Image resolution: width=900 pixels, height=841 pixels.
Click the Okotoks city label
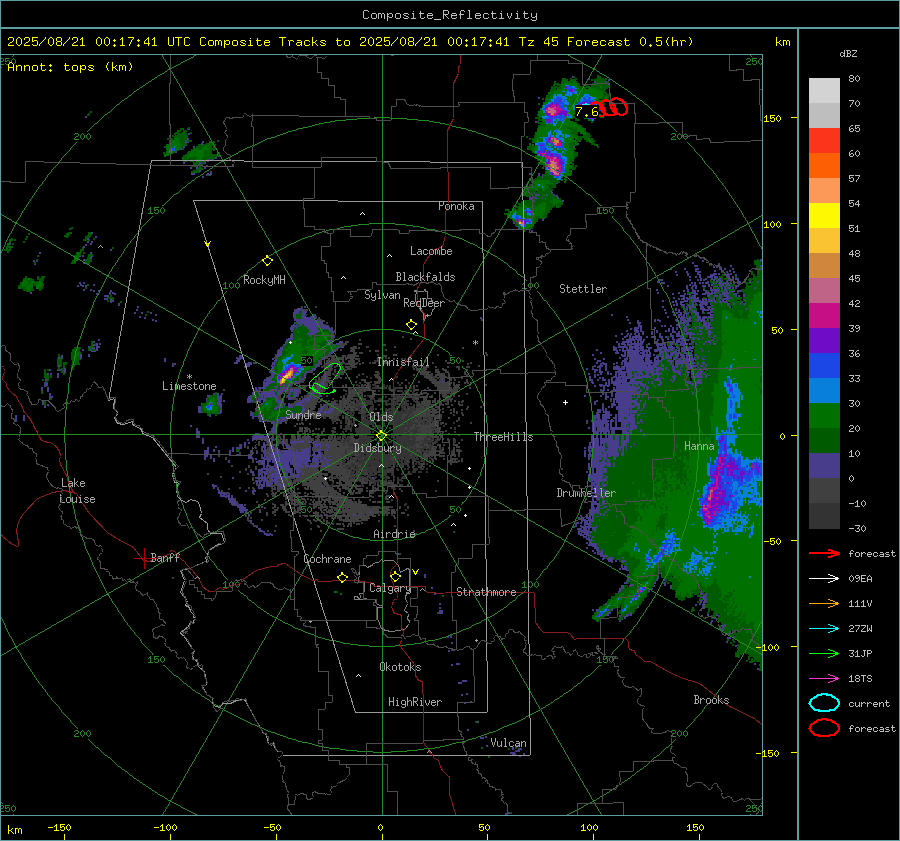pos(400,667)
